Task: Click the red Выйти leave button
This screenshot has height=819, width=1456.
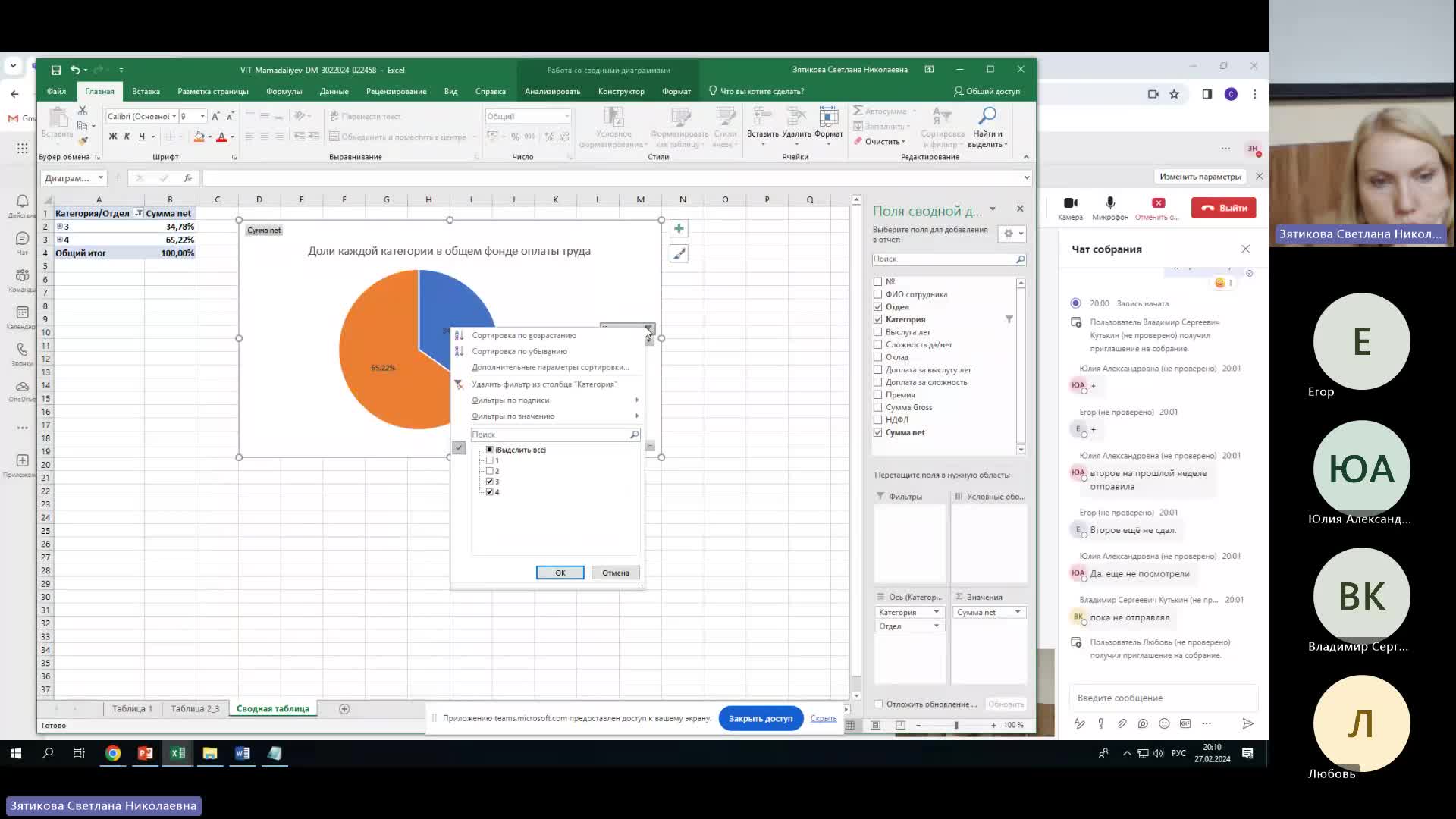Action: (1223, 208)
